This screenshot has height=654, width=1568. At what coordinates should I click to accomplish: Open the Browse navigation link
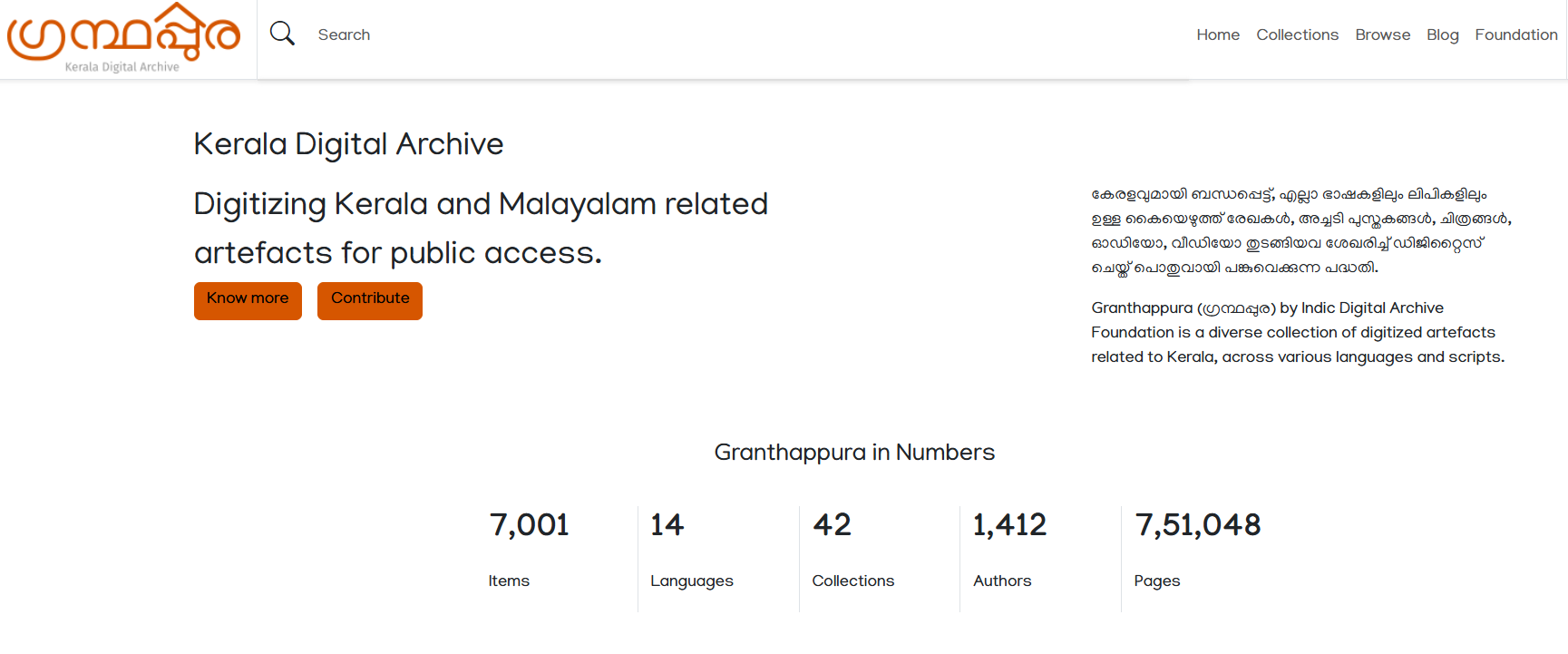click(1382, 34)
